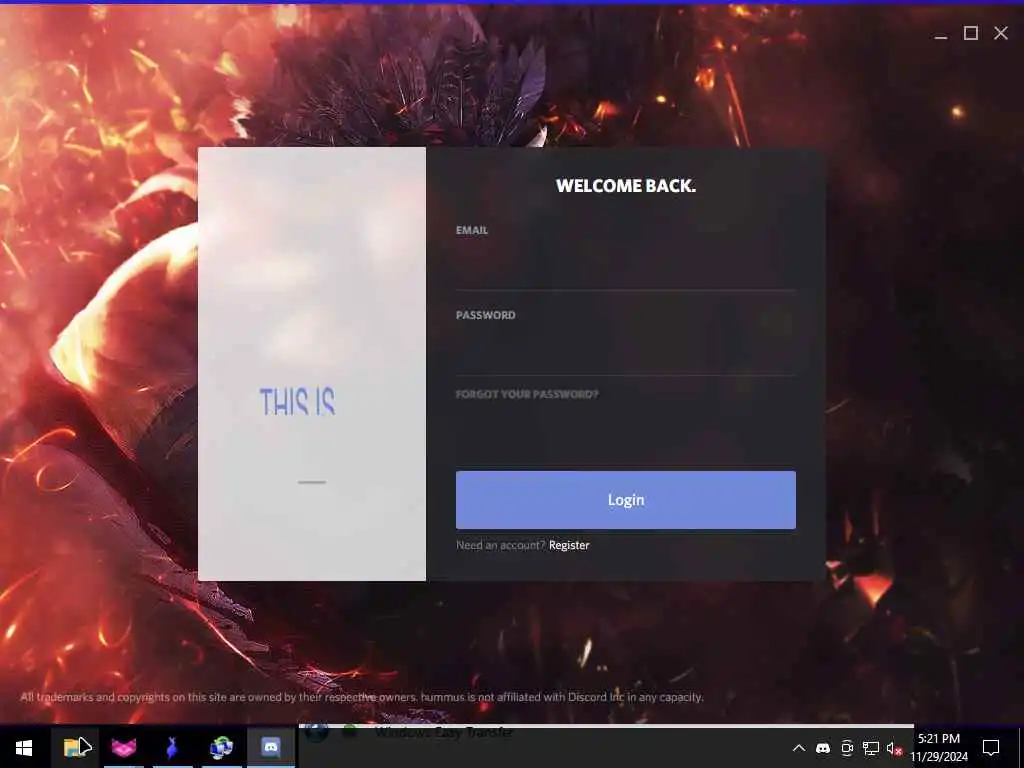Launch the pink cat app in taskbar
The width and height of the screenshot is (1024, 768).
click(x=123, y=748)
